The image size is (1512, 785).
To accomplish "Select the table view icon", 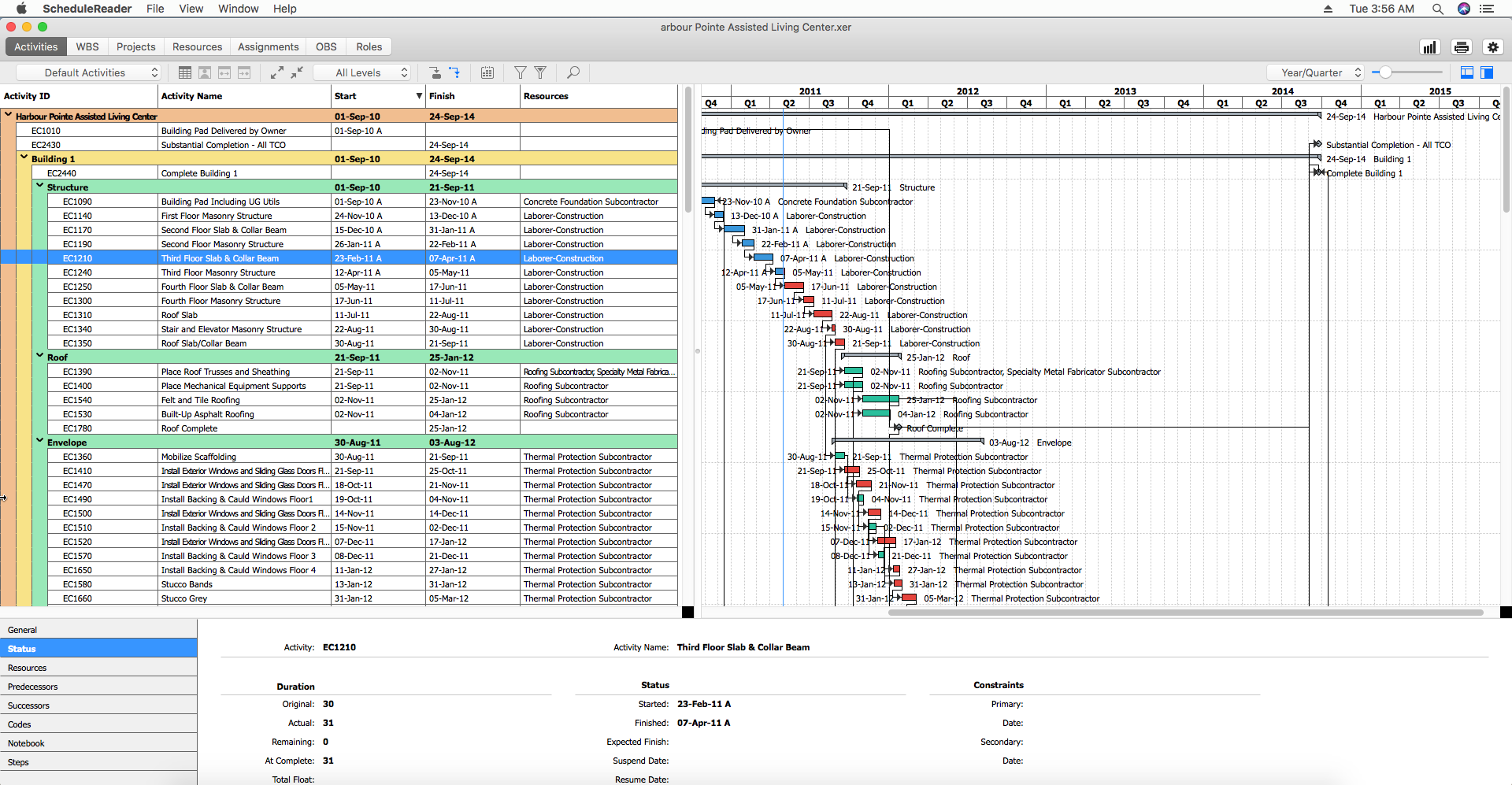I will (184, 72).
